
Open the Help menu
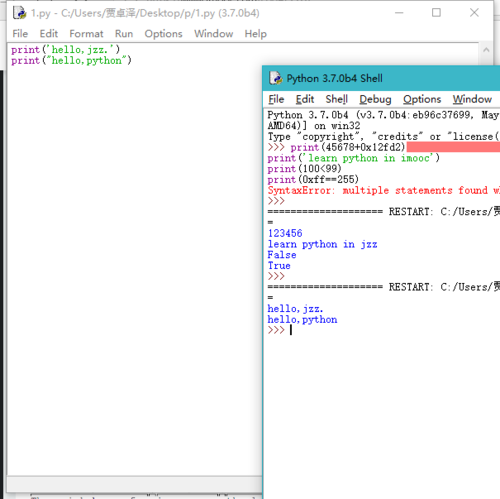coord(256,34)
